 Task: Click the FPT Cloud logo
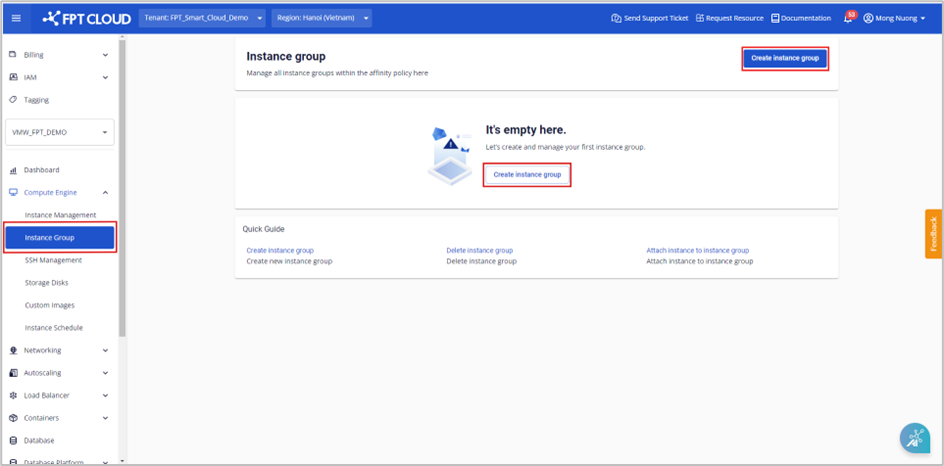pyautogui.click(x=88, y=18)
